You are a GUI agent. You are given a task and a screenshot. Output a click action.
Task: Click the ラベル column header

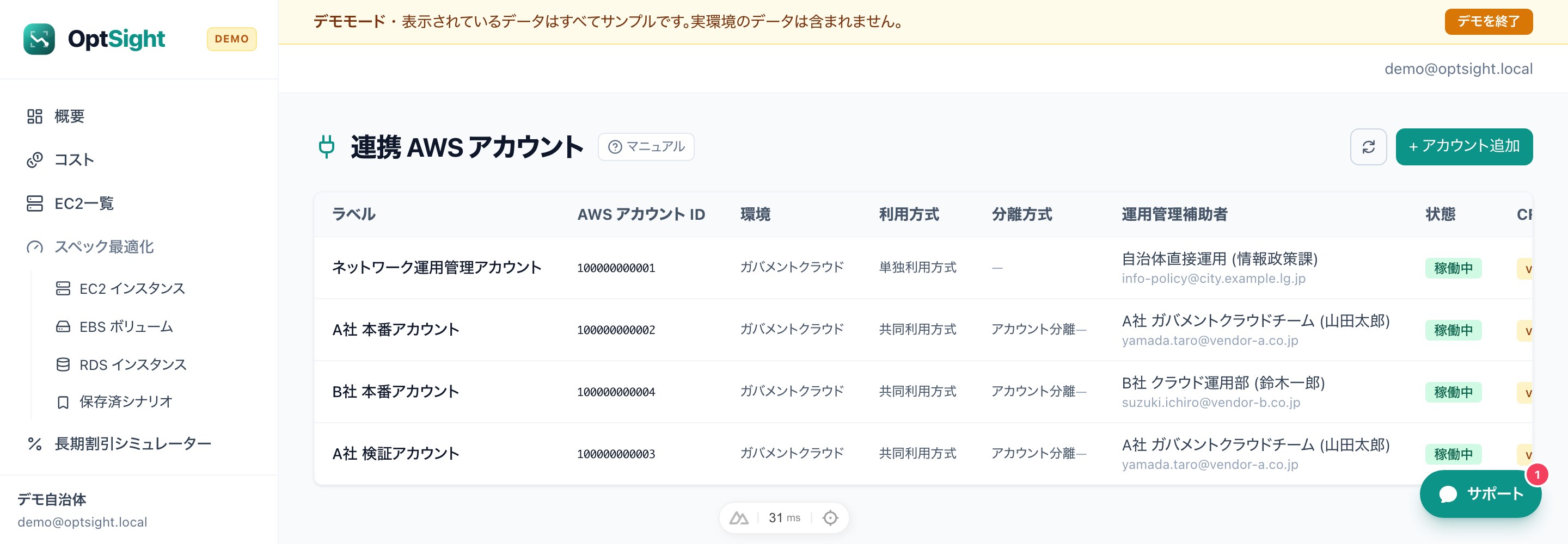pos(354,214)
